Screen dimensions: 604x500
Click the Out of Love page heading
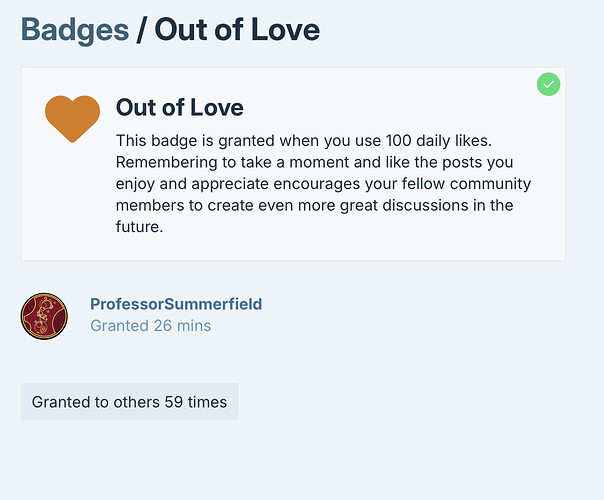(x=237, y=30)
